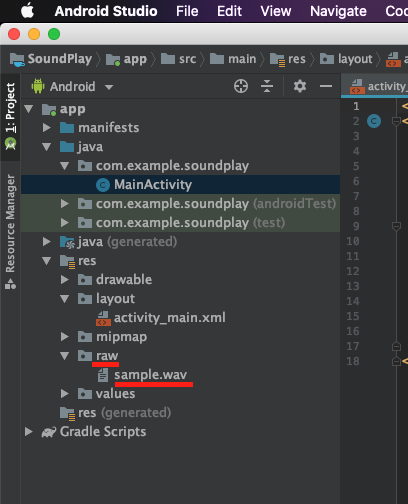Viewport: 408px width, 504px height.
Task: Expand the manifests folder
Action: tap(47, 128)
